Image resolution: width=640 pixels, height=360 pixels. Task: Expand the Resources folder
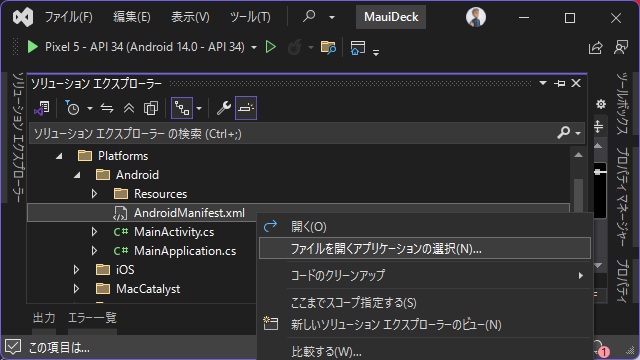point(94,194)
